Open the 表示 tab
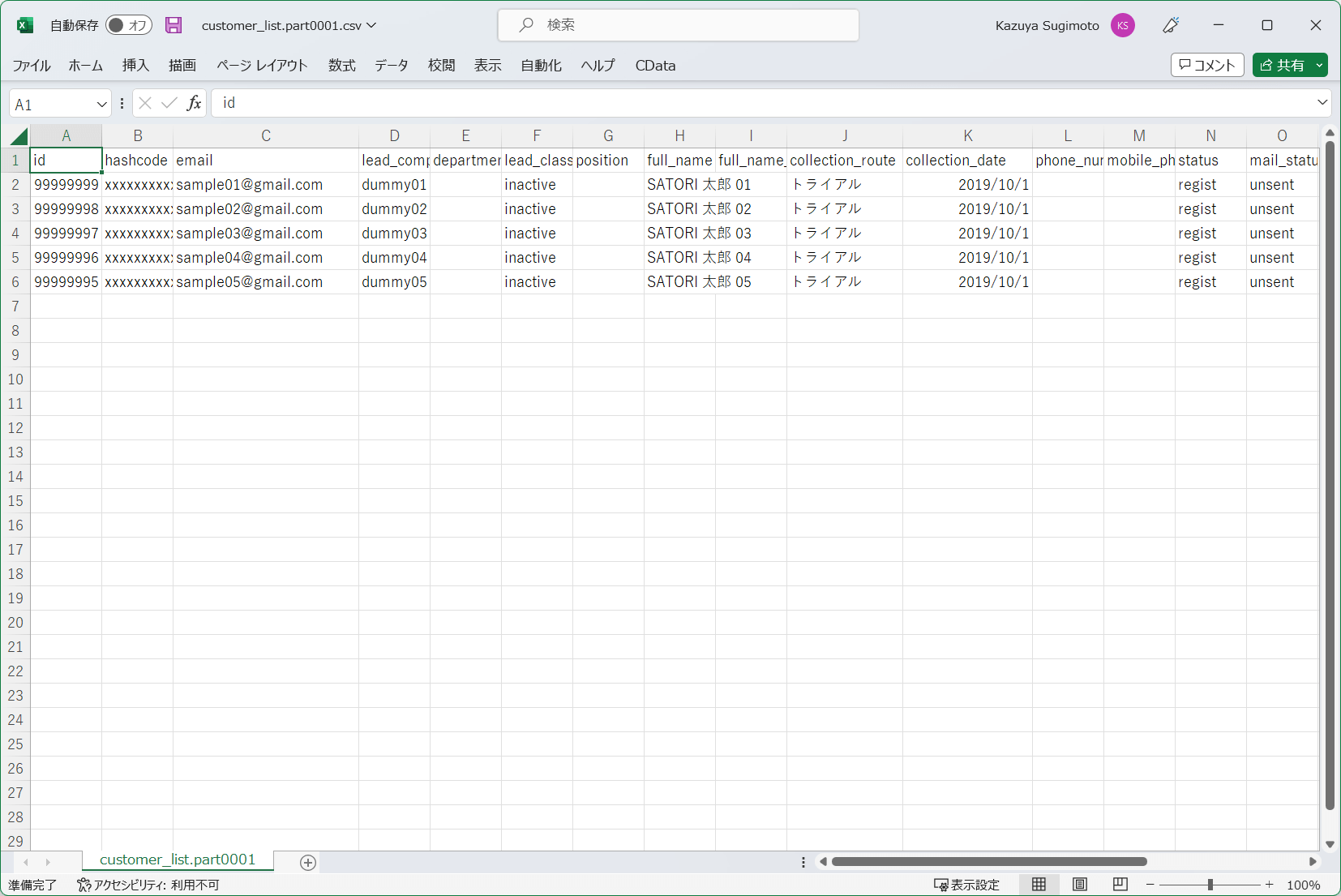 point(488,65)
